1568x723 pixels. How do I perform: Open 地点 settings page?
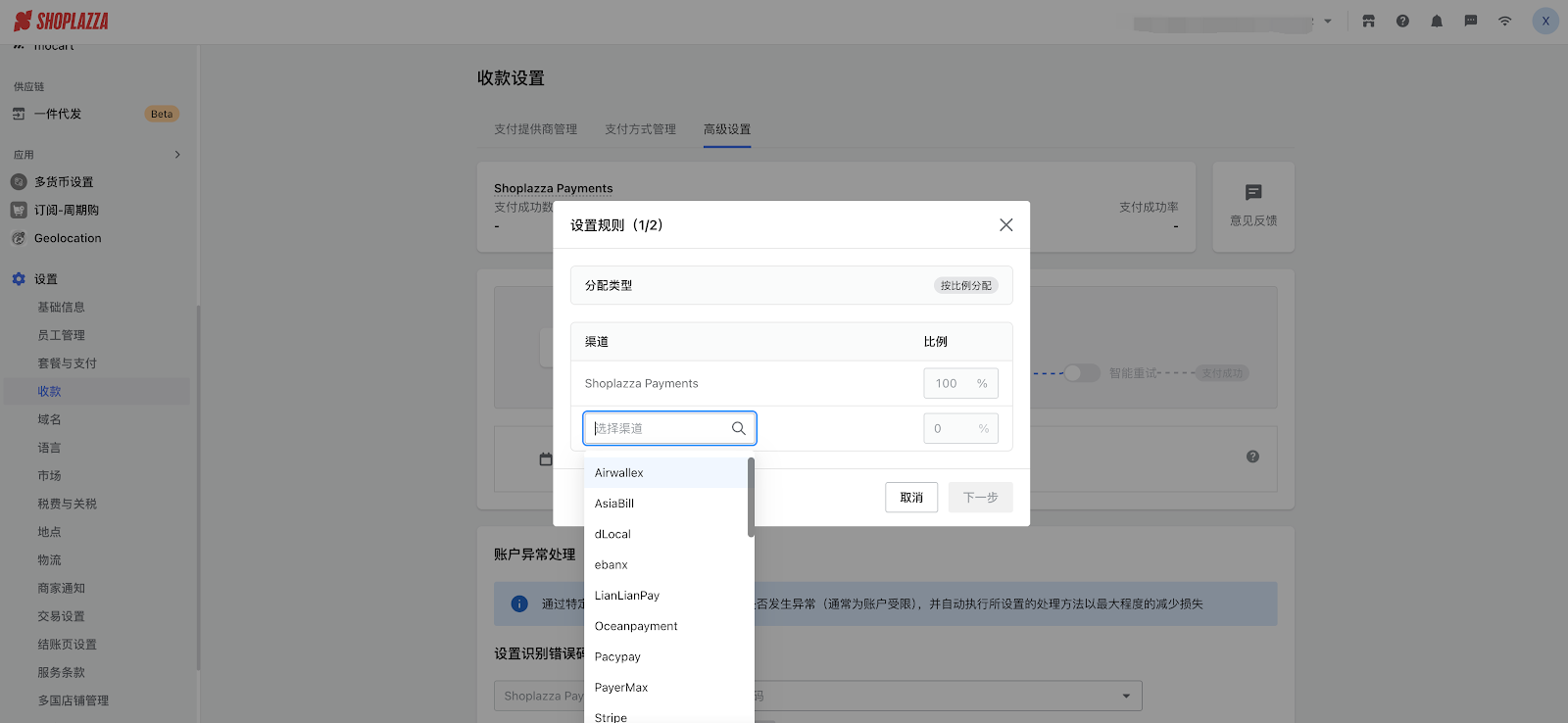click(49, 532)
